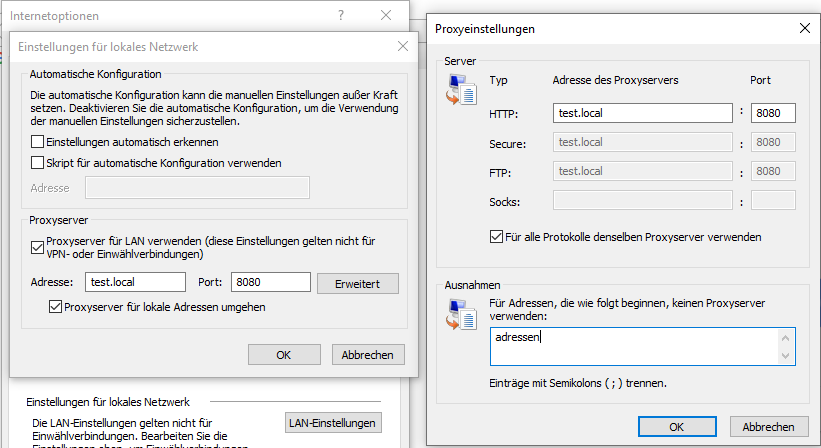
Task: Toggle 'Proxyserver für lokale Adressen umgehen'
Action: point(56,307)
